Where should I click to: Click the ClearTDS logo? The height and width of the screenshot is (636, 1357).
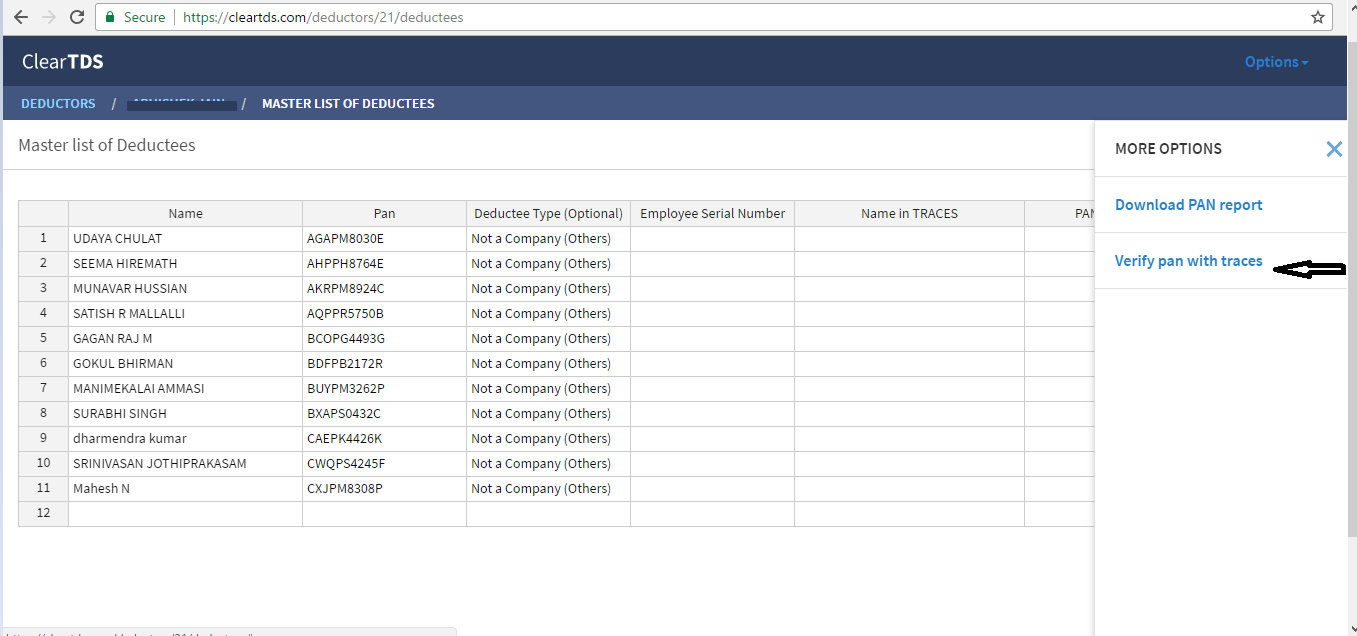pos(62,62)
